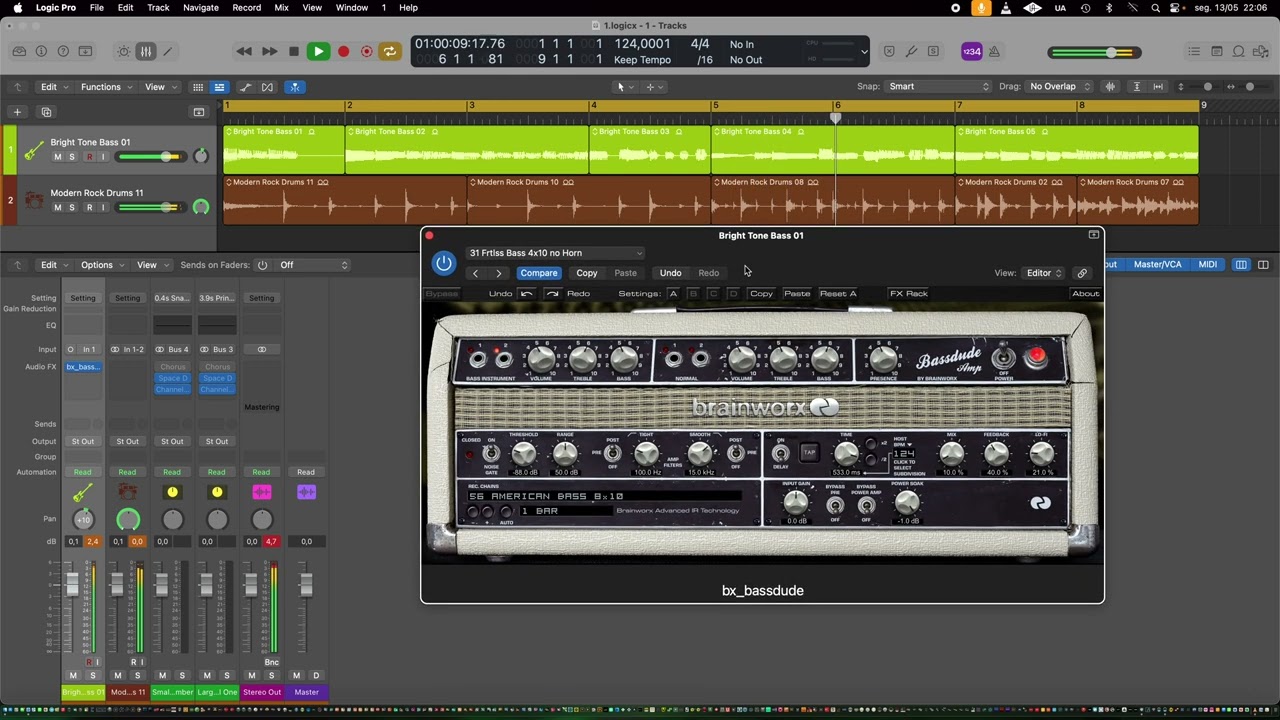Open the plugin View Editor dropdown

[x=1044, y=273]
